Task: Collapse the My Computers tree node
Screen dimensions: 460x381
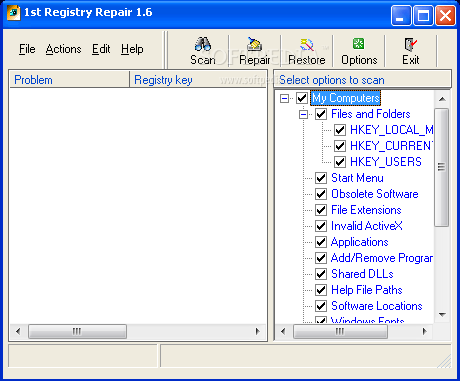Action: point(284,98)
